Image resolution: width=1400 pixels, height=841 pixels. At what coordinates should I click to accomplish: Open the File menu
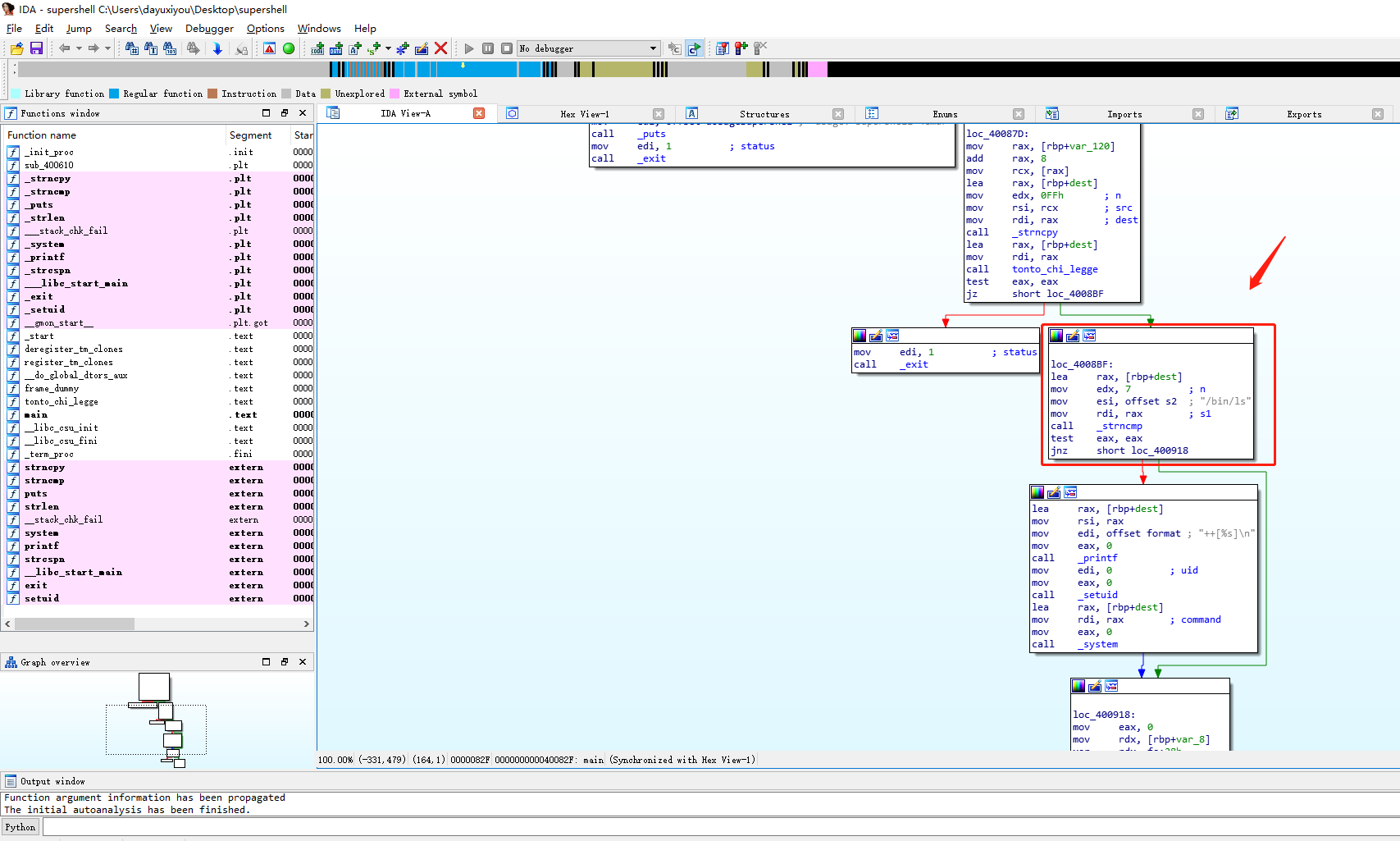tap(14, 28)
